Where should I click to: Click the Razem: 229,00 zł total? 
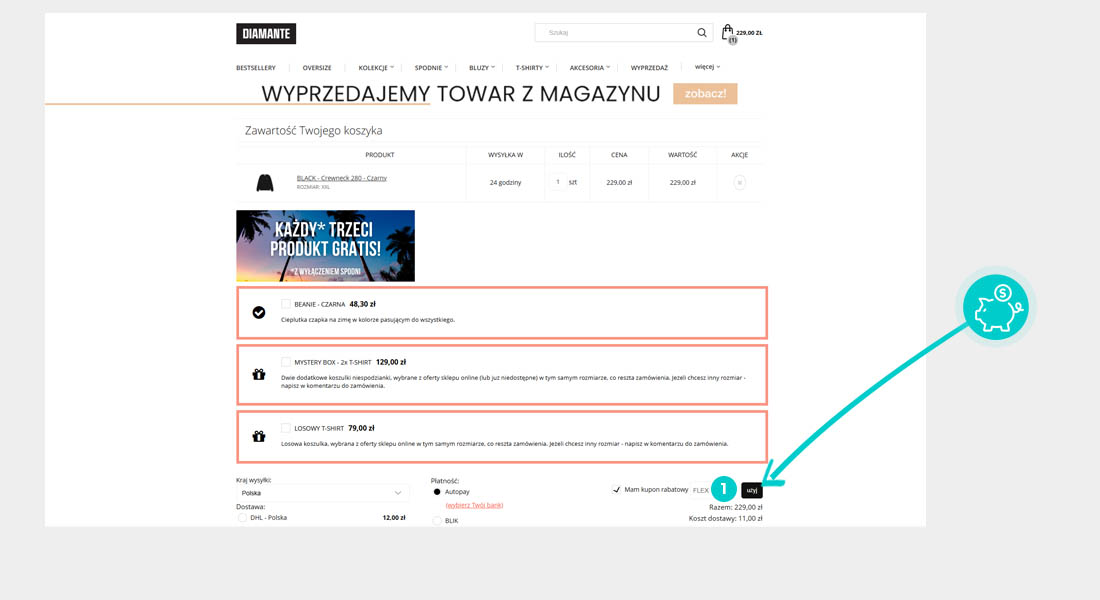(x=735, y=507)
